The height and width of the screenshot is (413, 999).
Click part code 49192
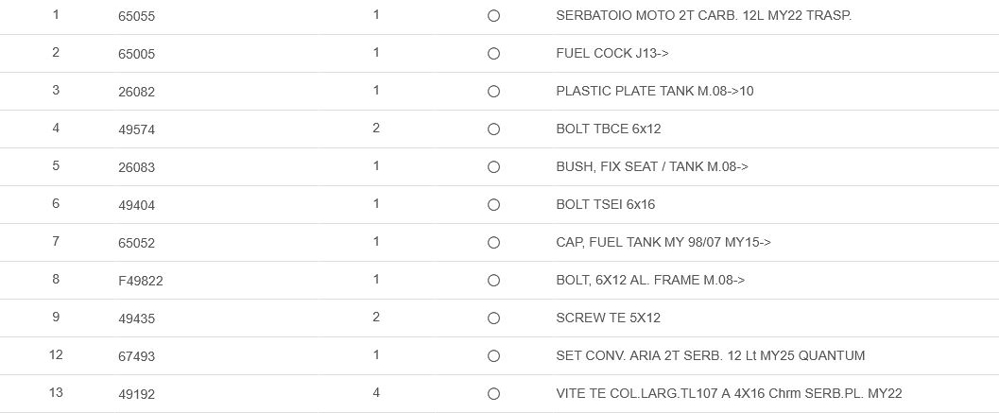point(136,394)
